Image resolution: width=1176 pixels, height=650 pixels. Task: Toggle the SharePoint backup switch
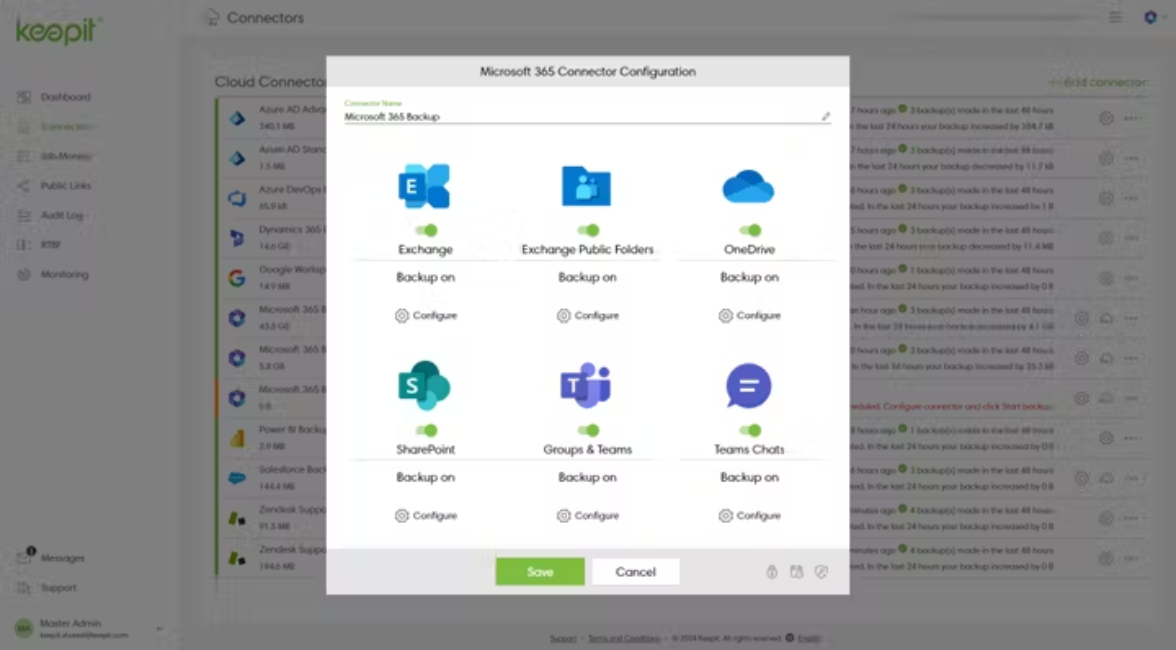426,430
